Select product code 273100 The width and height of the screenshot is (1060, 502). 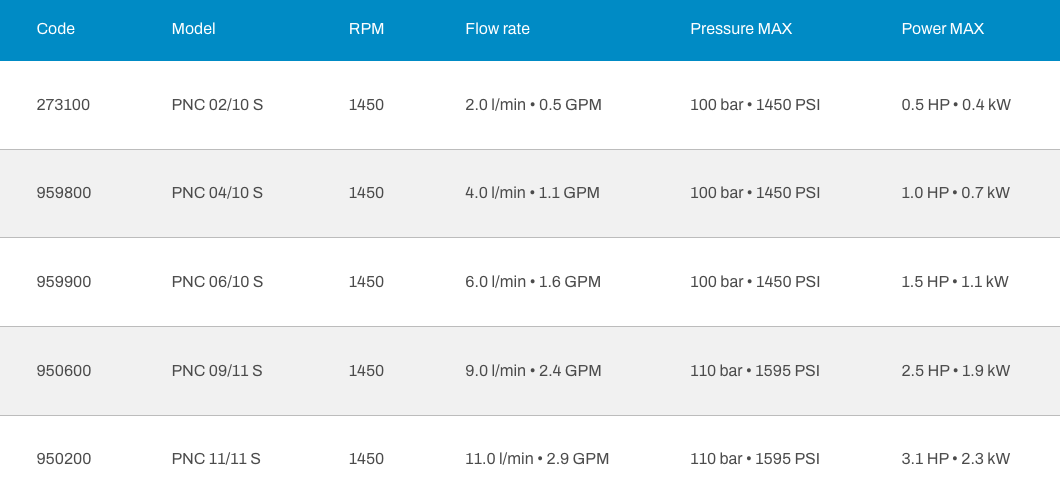63,105
